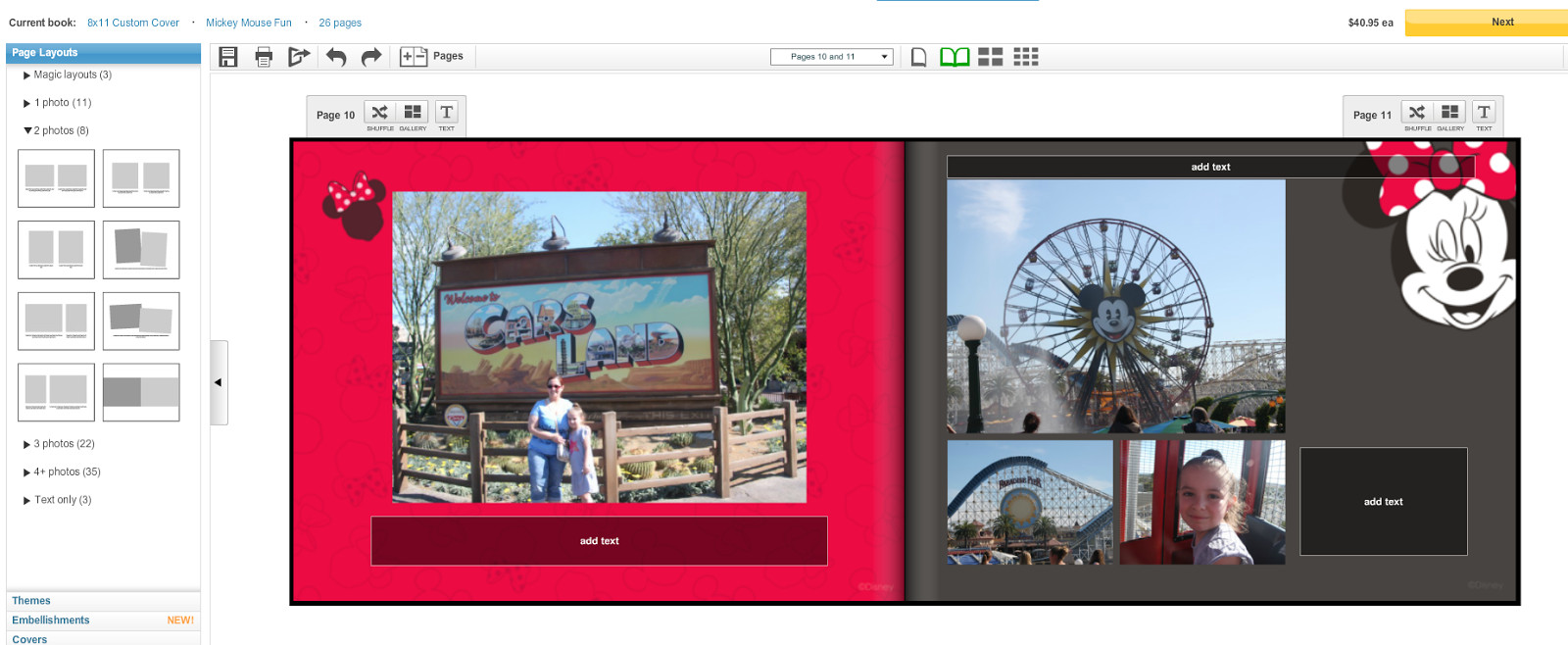Select the Mickey Ferris wheel photo
Image resolution: width=1568 pixels, height=645 pixels.
[x=1116, y=306]
